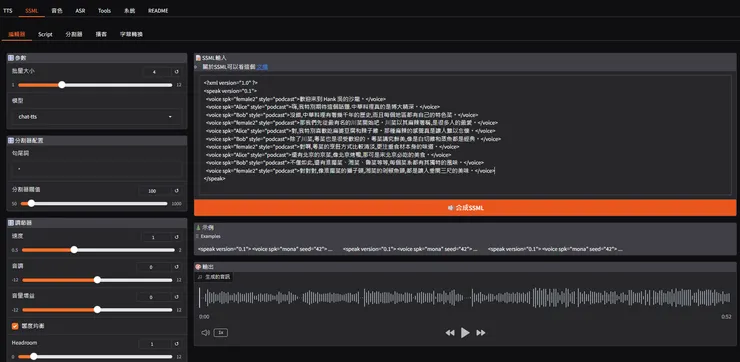Reset the 批量大小 value to default
Screen dimensions: 740x362
[177, 72]
